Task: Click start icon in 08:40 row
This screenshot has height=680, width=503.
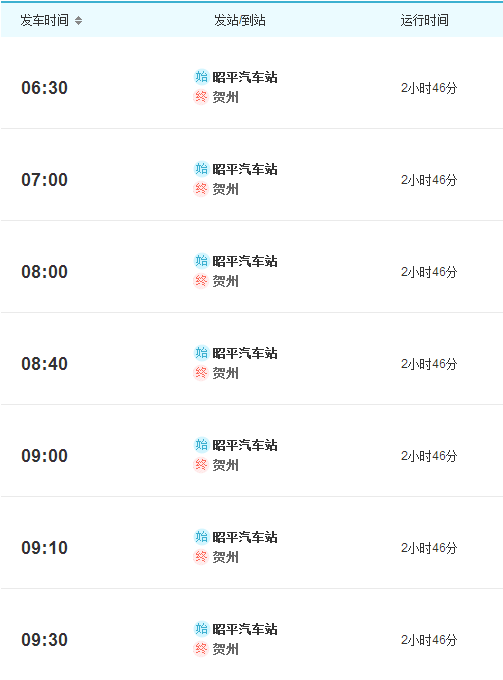Action: click(201, 353)
